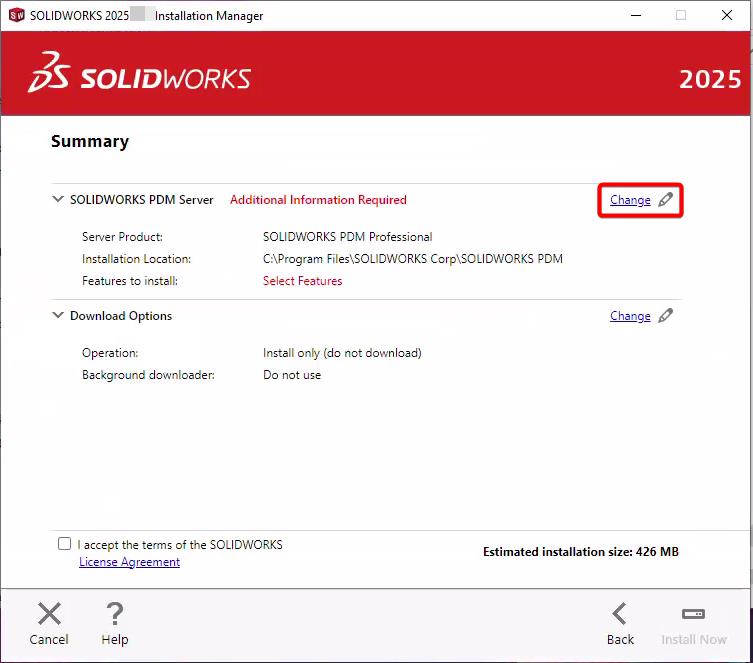Click the SOLIDWORKS PDM Professional value
The image size is (753, 663).
point(348,237)
